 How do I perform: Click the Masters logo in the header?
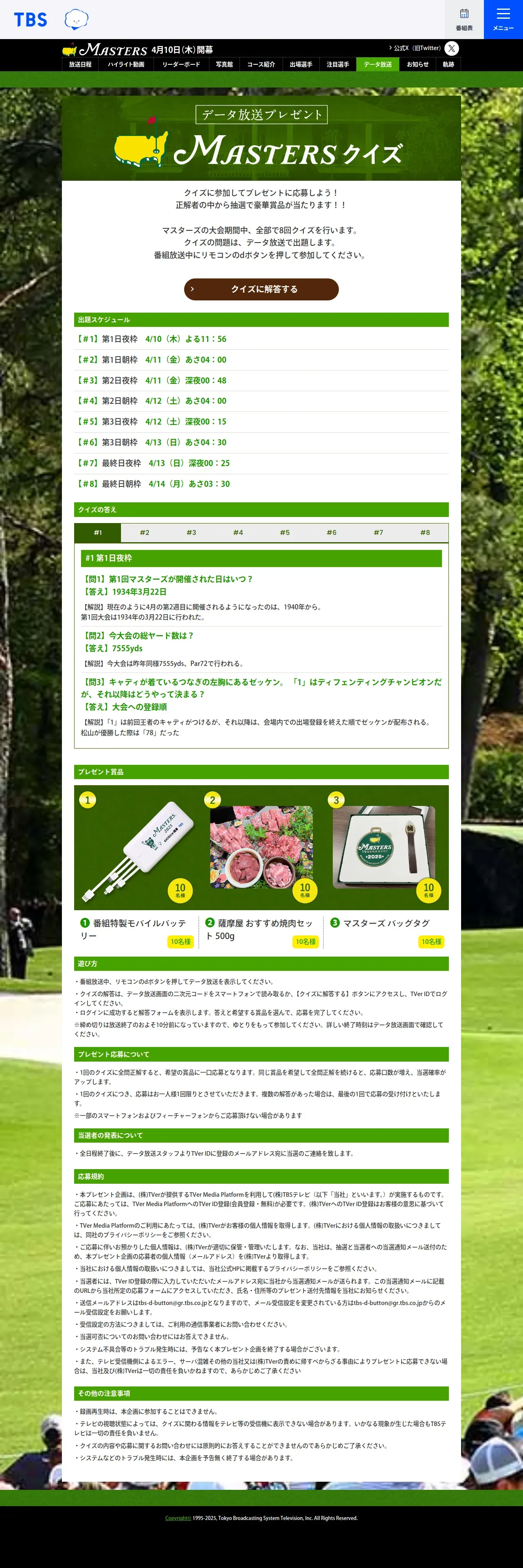tap(105, 49)
